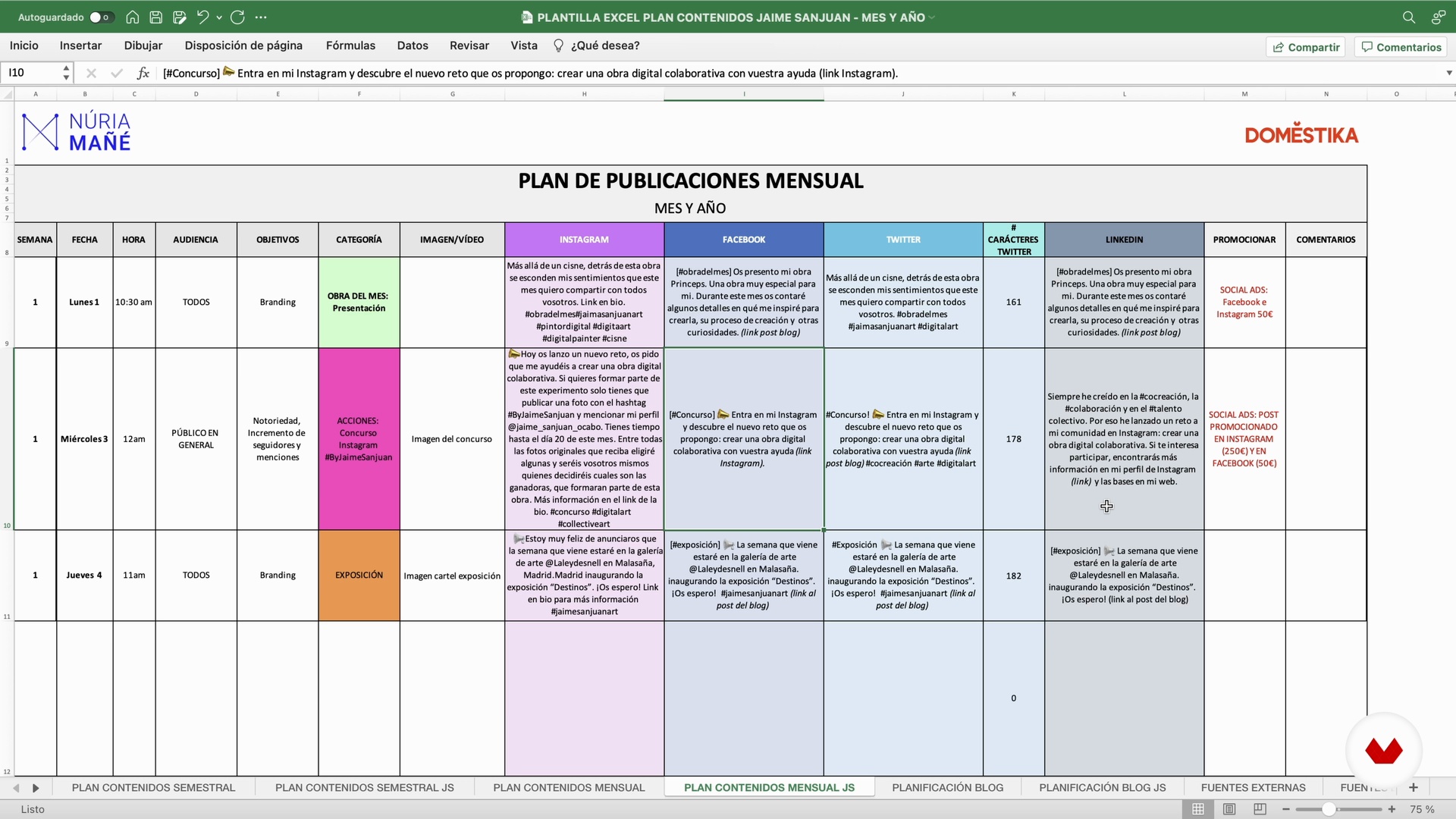Open the Dibujar ribbon tab
The height and width of the screenshot is (819, 1456).
point(143,45)
